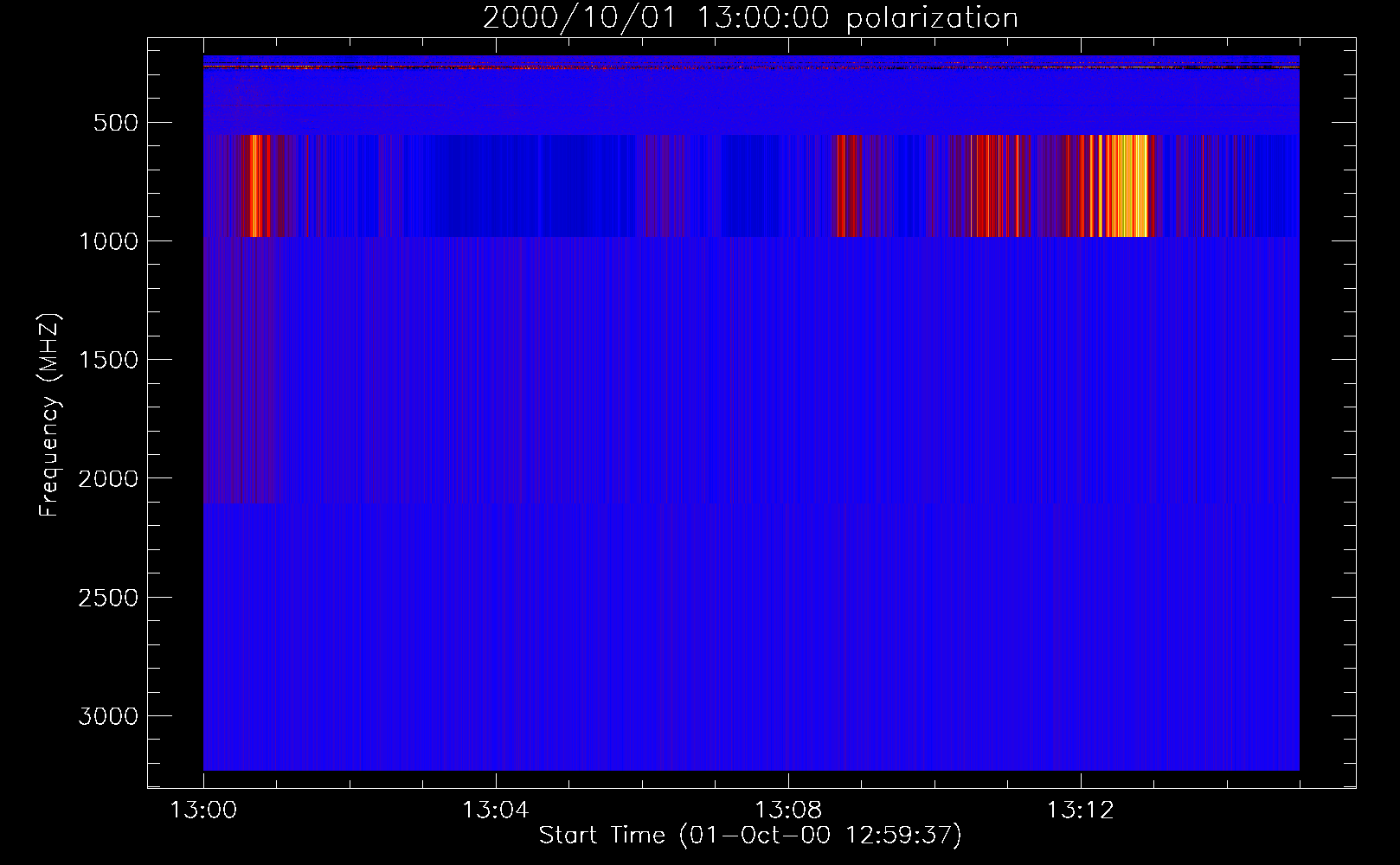
Task: Click the 2000 frequency tick label
Action: [x=108, y=478]
